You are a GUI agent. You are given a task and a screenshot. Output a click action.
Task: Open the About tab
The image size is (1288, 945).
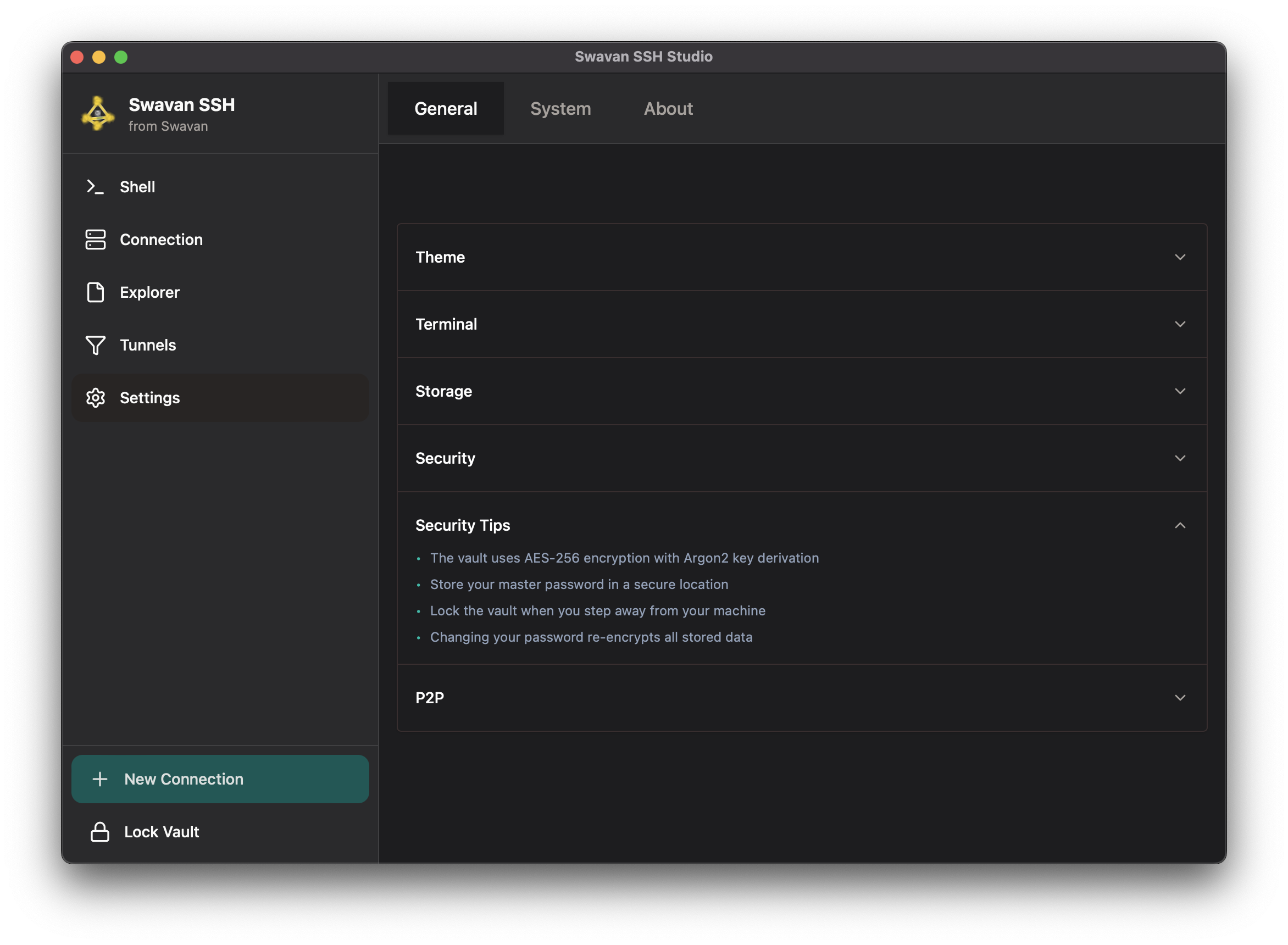pos(668,108)
